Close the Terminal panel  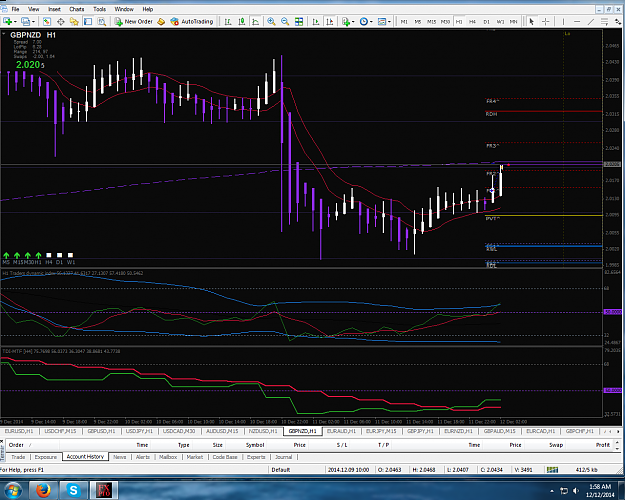coord(2,442)
